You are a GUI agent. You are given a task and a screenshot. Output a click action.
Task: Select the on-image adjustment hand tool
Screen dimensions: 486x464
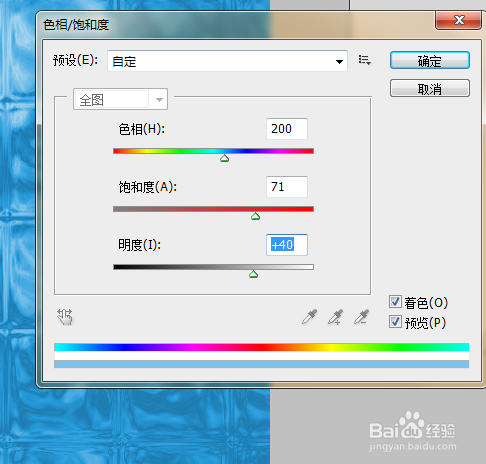point(65,317)
